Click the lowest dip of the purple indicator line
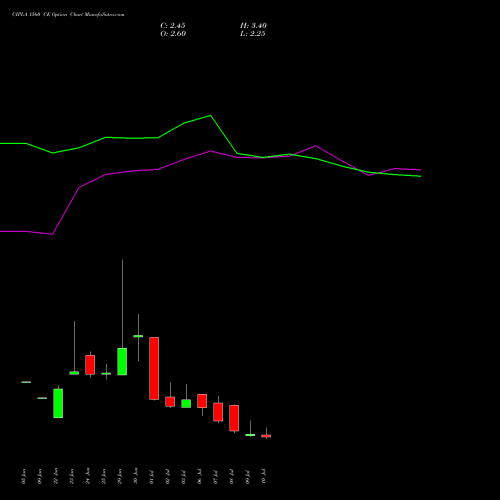 click(x=52, y=234)
